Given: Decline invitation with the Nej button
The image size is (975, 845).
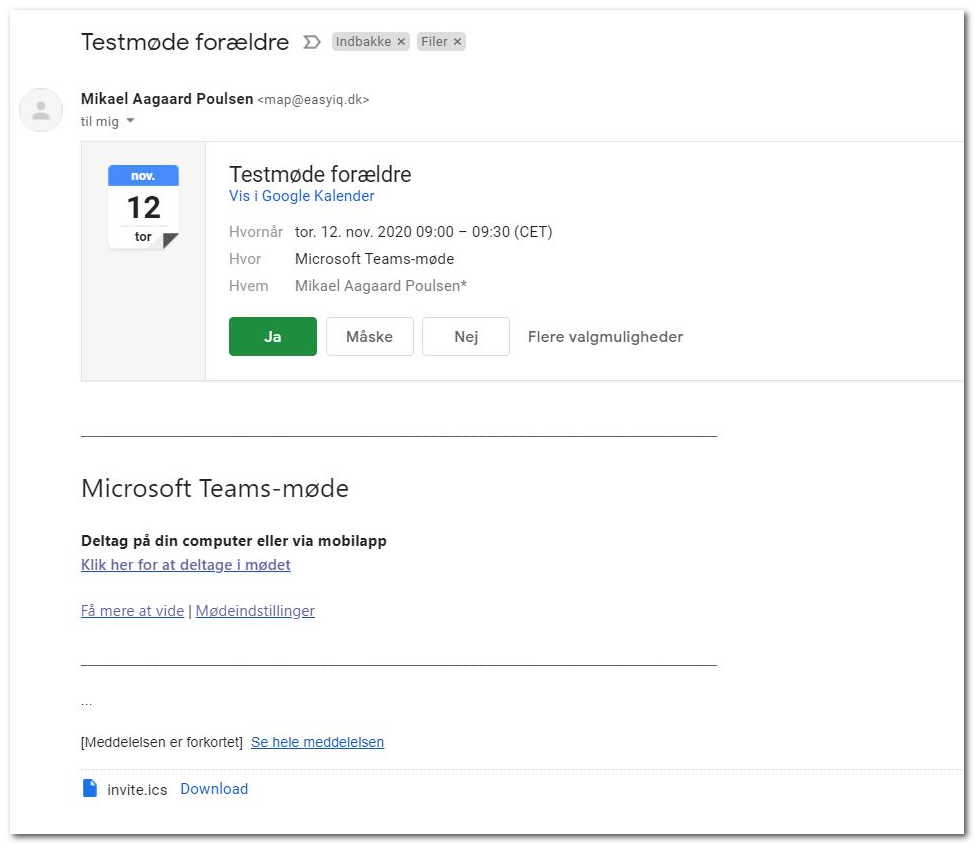Looking at the screenshot, I should coord(466,336).
